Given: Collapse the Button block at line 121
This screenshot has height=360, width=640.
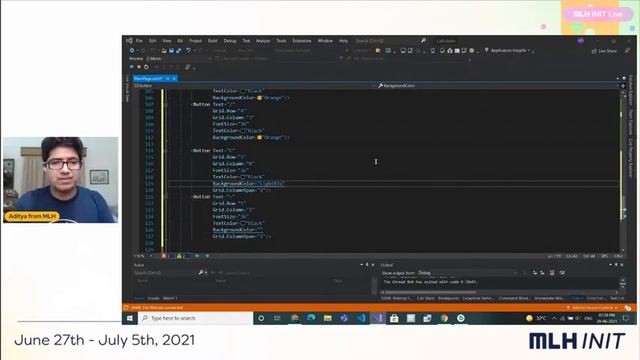Looking at the screenshot, I should 166,197.
